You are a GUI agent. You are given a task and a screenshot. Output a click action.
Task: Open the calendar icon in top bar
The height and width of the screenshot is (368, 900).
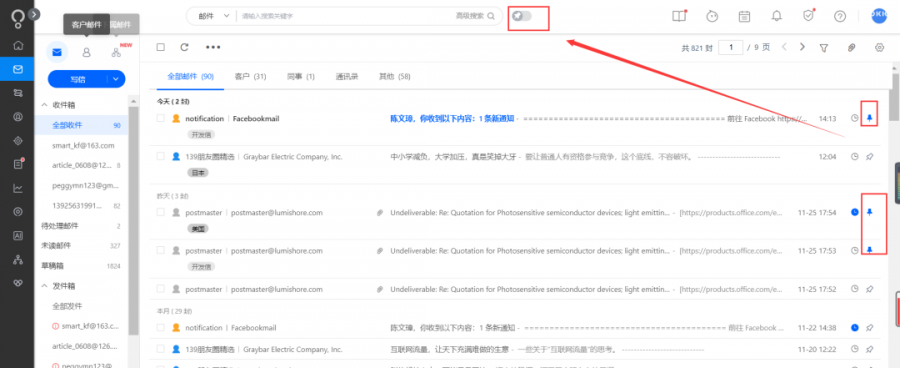(744, 16)
